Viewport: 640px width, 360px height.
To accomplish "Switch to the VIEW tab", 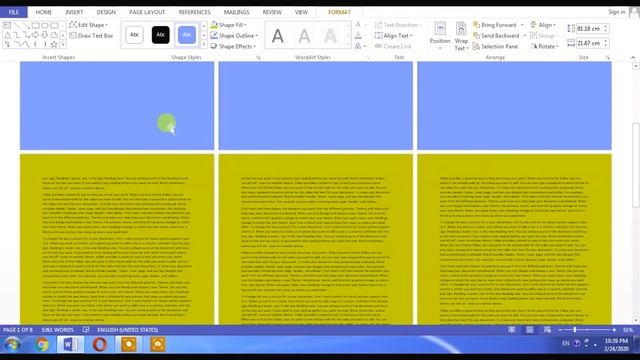I will point(301,12).
